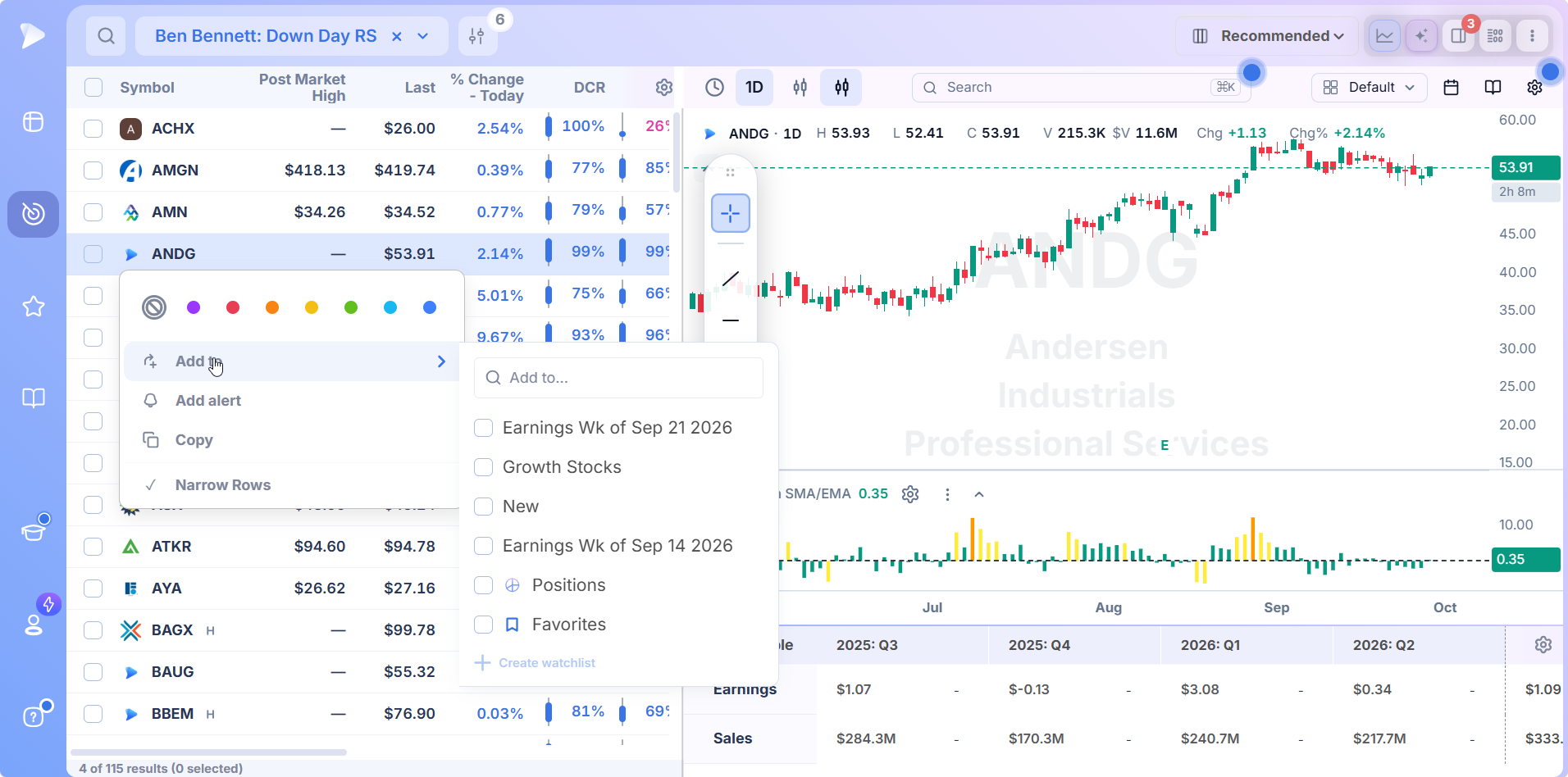This screenshot has height=777, width=1568.
Task: Open the chart indicators icon
Action: [x=841, y=87]
